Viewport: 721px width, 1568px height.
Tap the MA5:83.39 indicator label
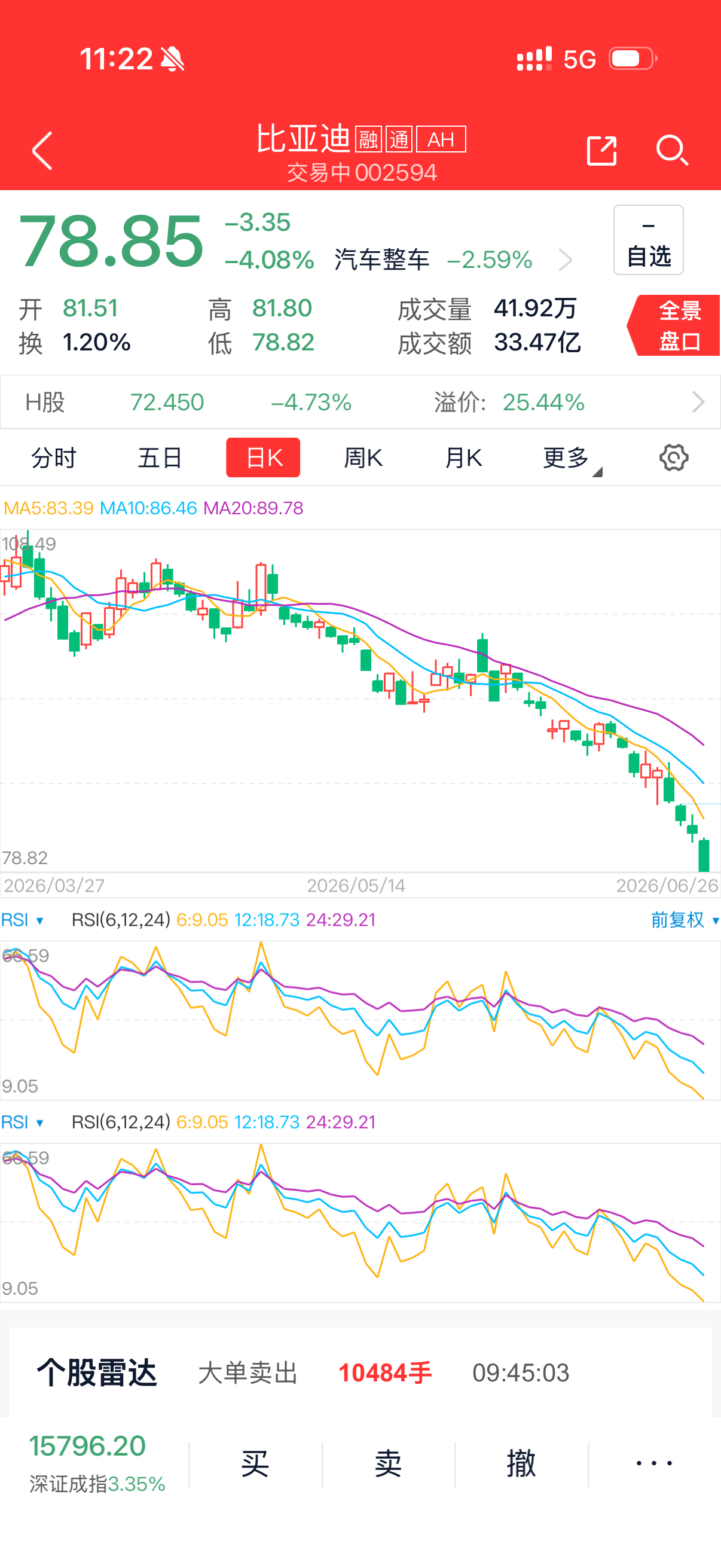[48, 508]
